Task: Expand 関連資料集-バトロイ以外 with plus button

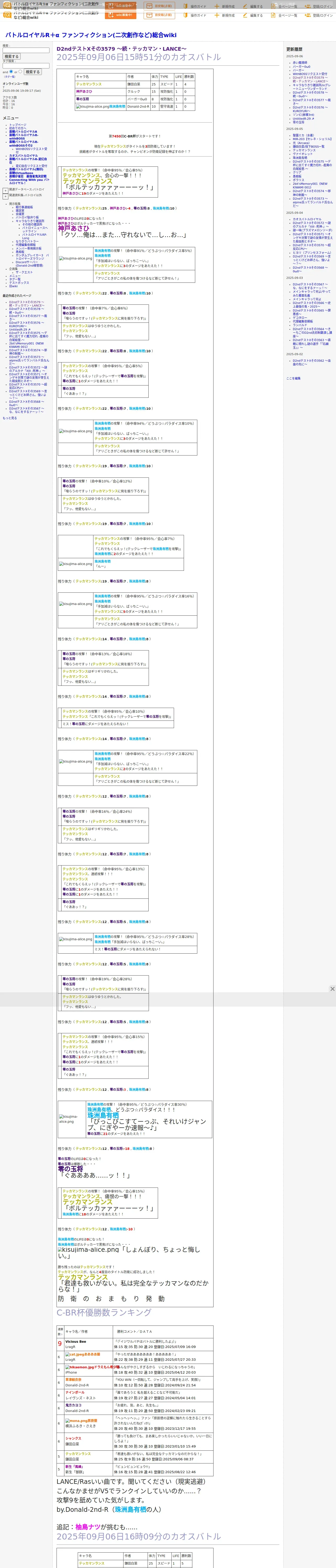Action: point(5,196)
